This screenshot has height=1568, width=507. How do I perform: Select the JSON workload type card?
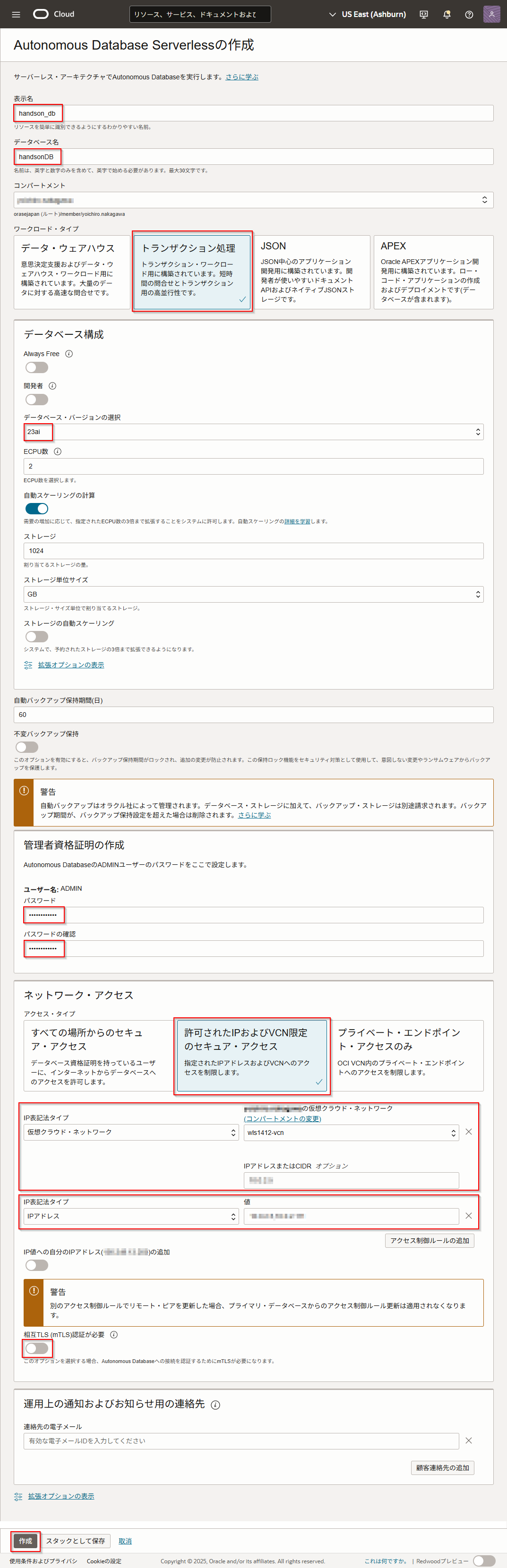click(312, 272)
